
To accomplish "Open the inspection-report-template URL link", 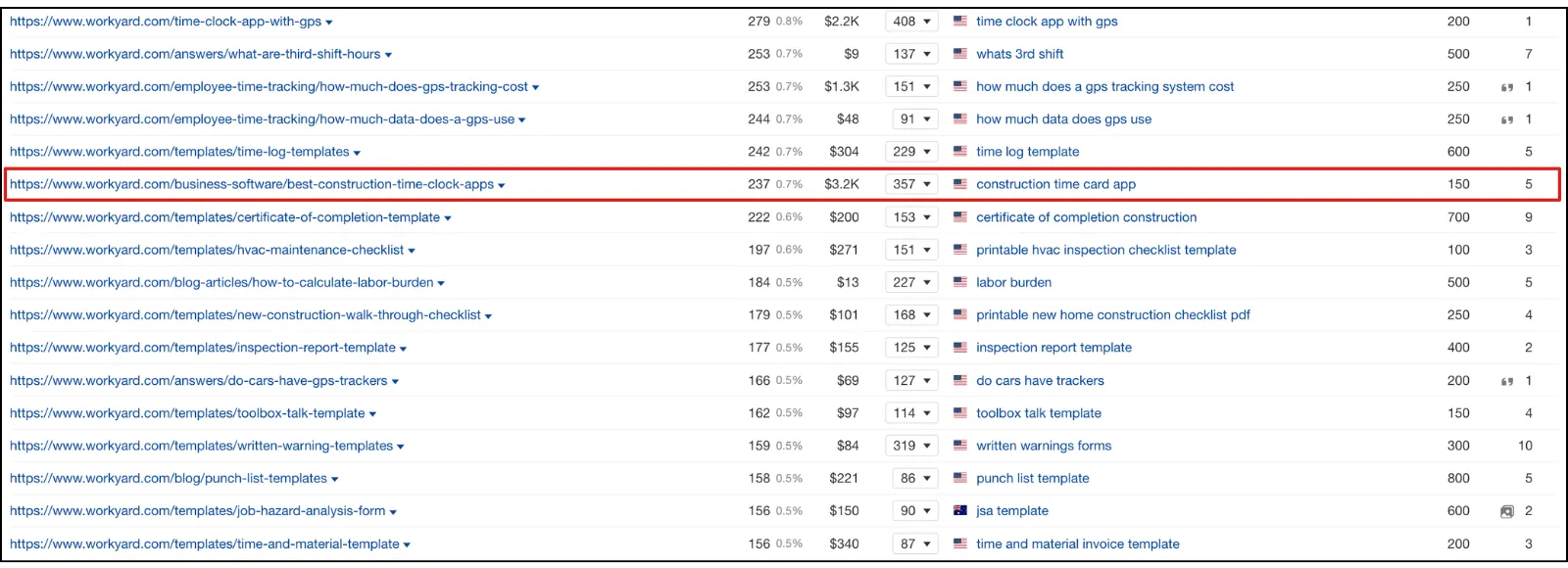I will point(203,348).
